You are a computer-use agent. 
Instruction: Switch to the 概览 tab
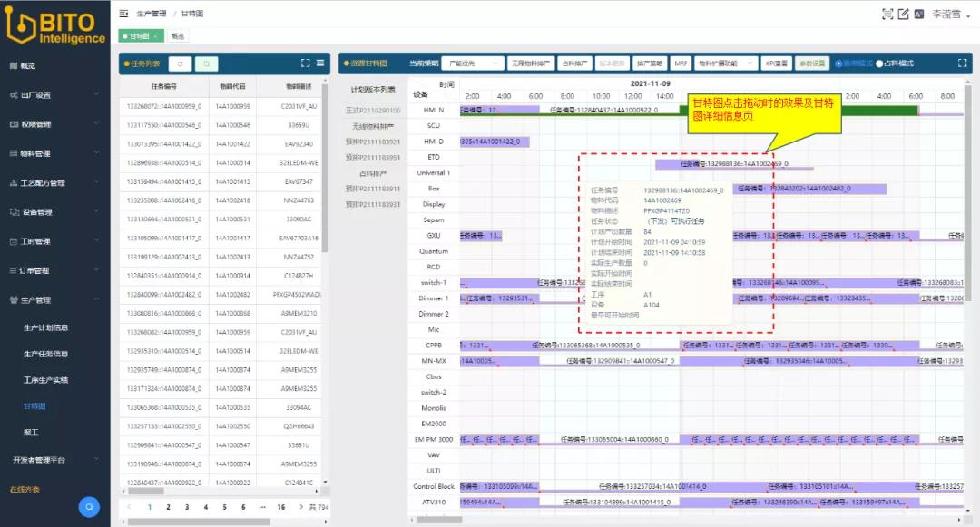coord(178,36)
